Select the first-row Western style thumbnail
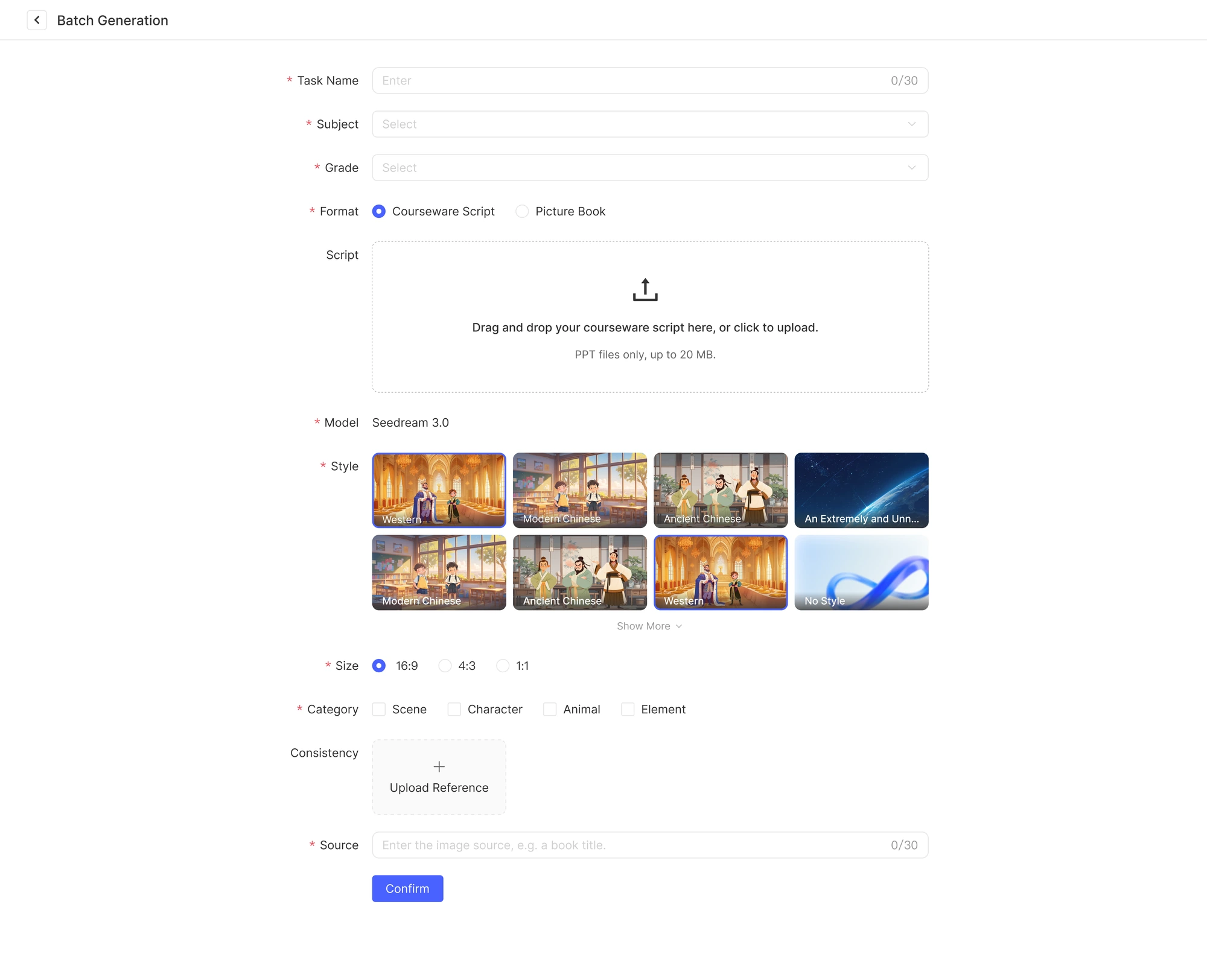The image size is (1207, 980). tap(439, 490)
